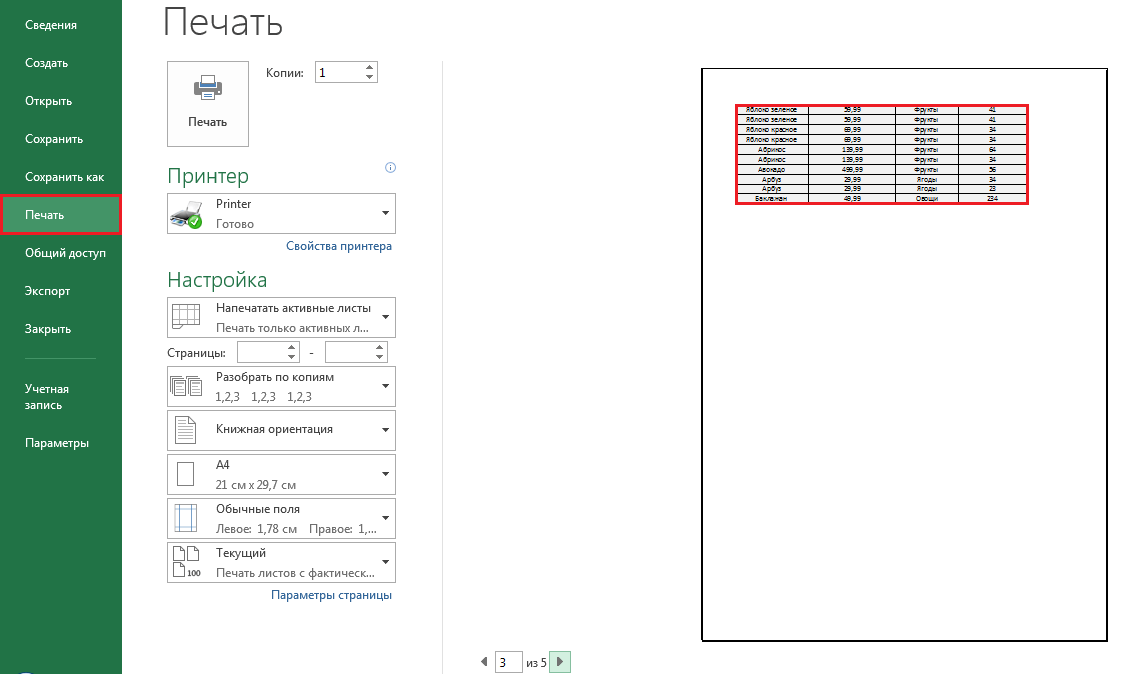Select Экспорт in the sidebar menu
This screenshot has height=674, width=1147.
click(x=48, y=291)
